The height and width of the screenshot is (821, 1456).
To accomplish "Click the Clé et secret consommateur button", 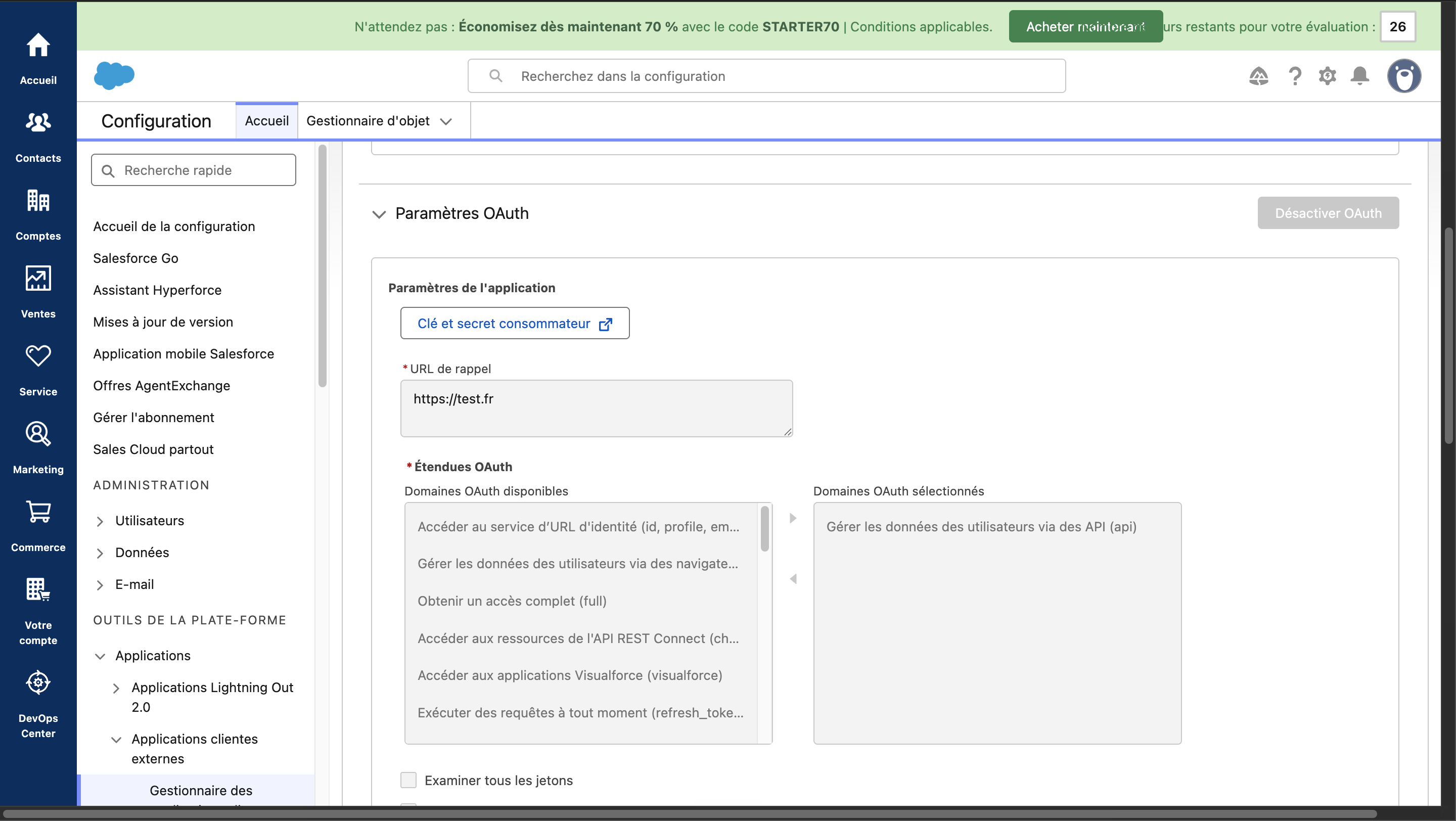I will point(514,323).
